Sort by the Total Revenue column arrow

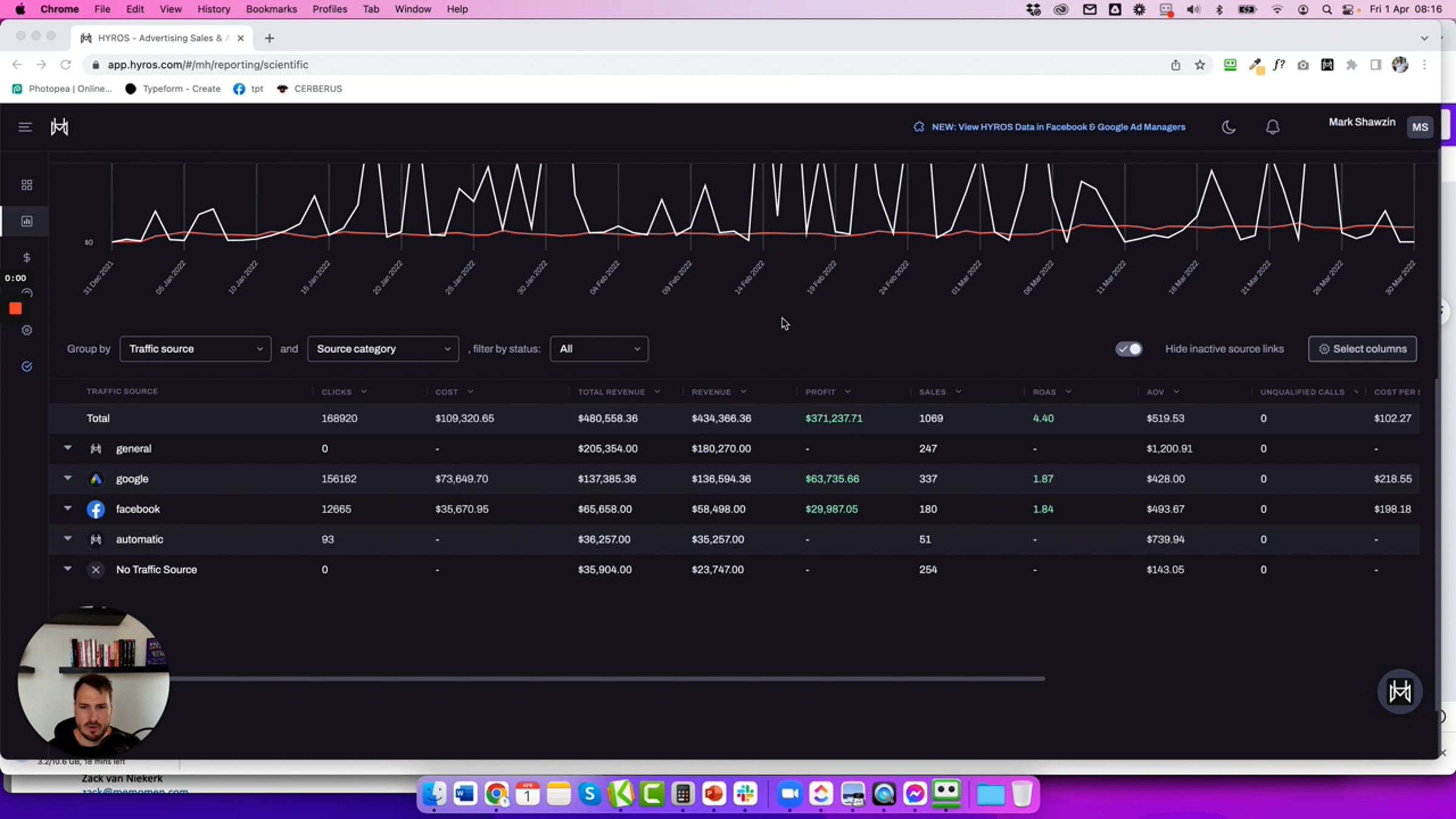tap(658, 392)
